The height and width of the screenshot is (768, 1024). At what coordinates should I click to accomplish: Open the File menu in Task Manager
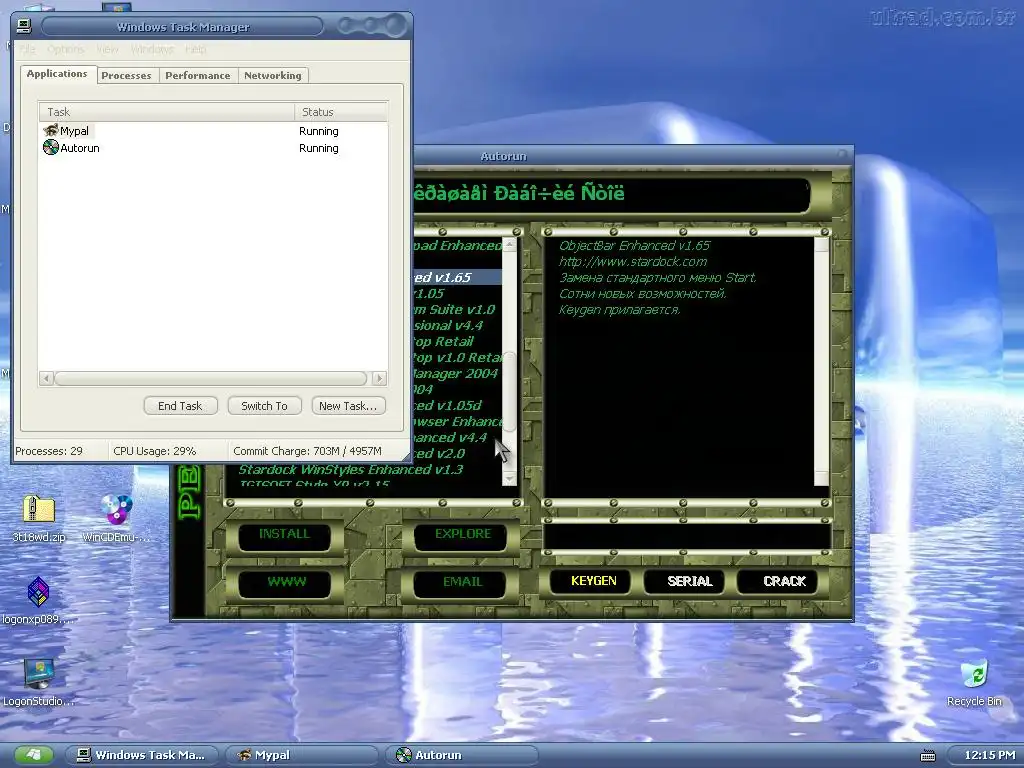(x=27, y=49)
